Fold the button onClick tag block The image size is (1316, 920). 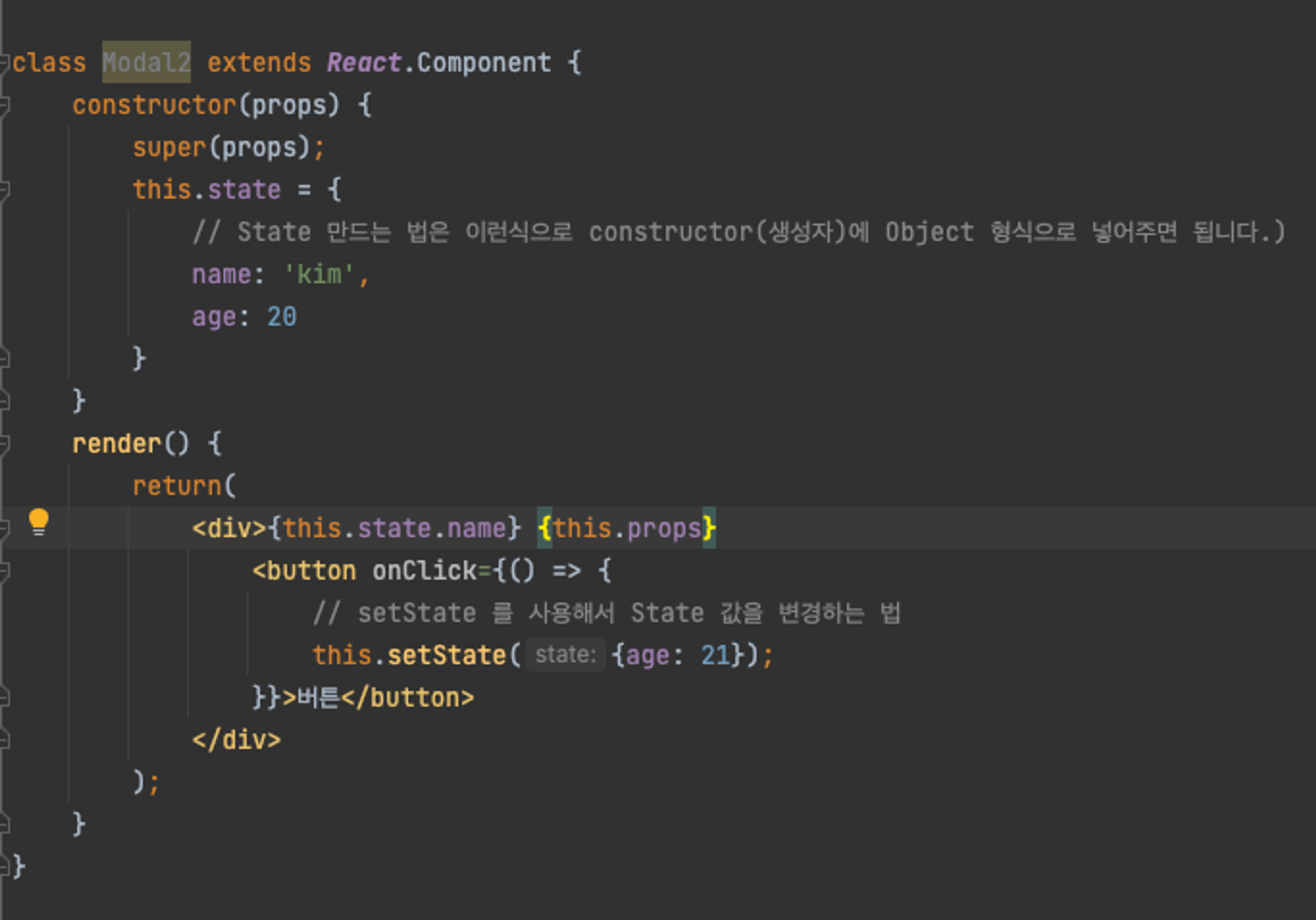click(x=3, y=571)
